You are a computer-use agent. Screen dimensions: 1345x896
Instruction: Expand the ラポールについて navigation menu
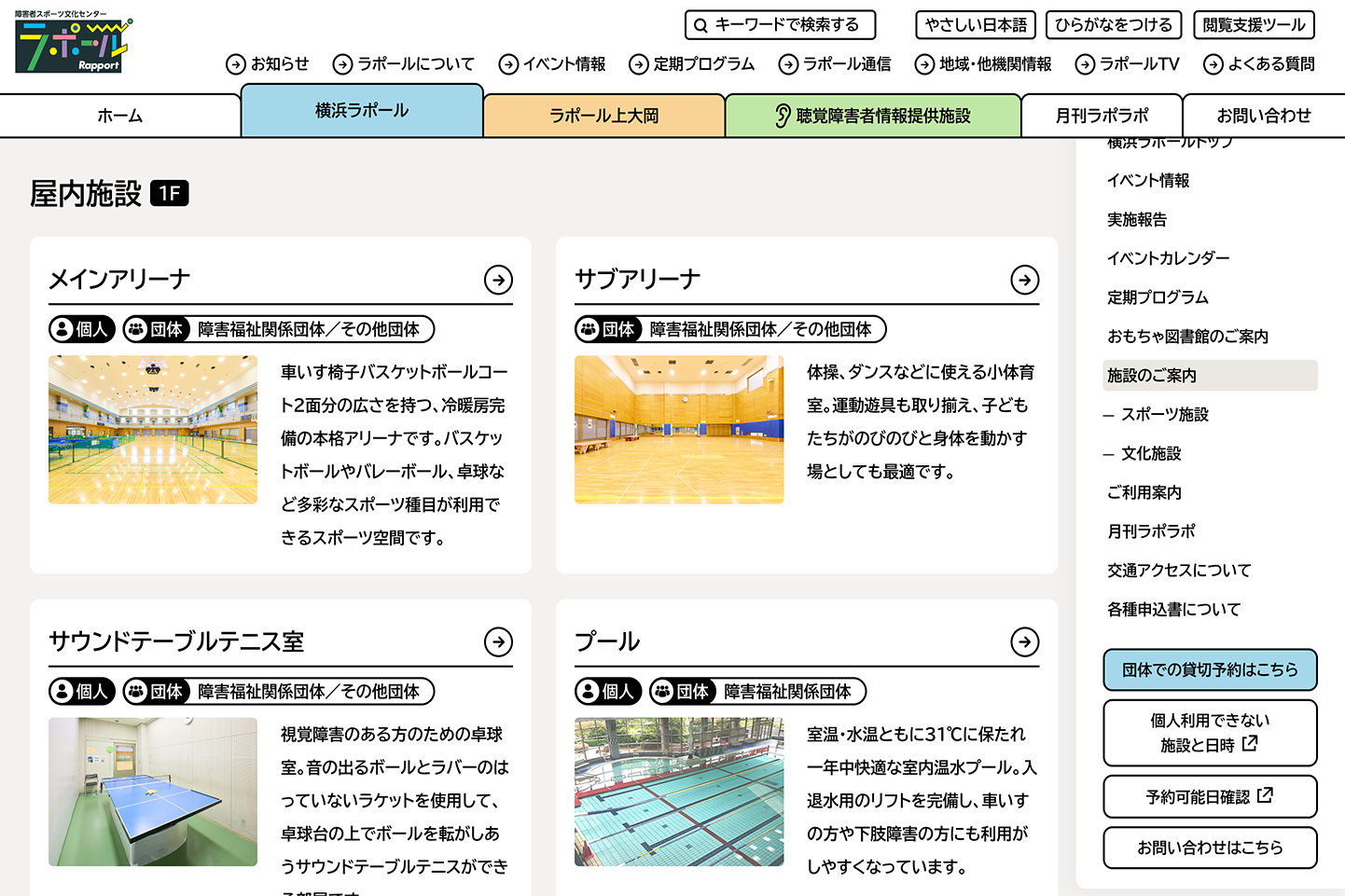click(x=404, y=64)
